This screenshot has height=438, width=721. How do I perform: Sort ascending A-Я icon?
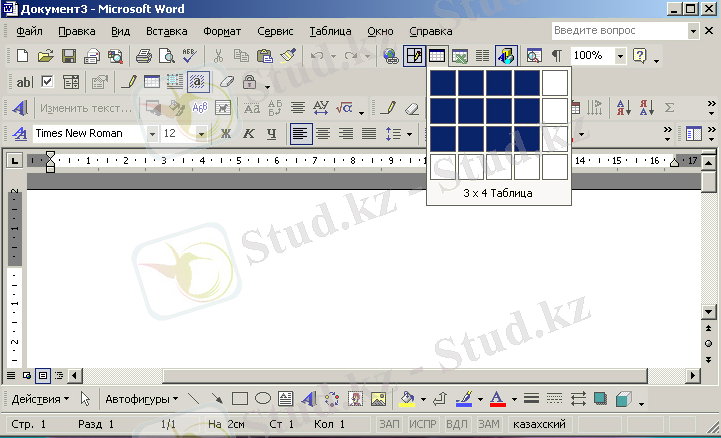click(624, 108)
